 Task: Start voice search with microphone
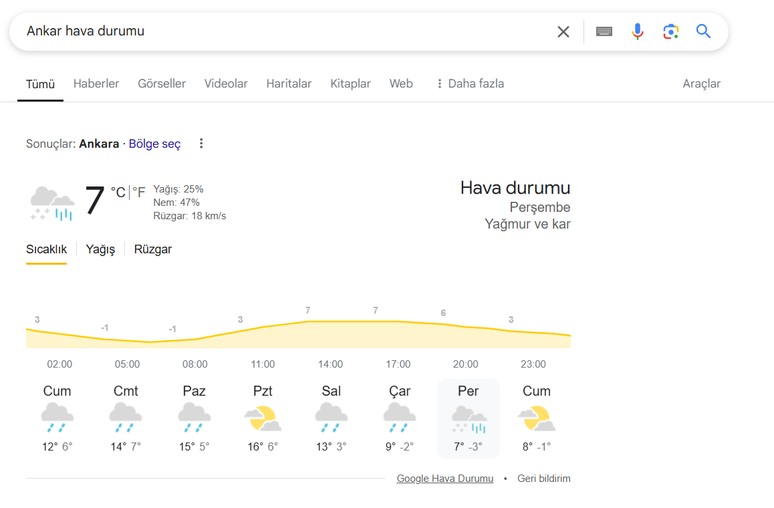(x=637, y=32)
